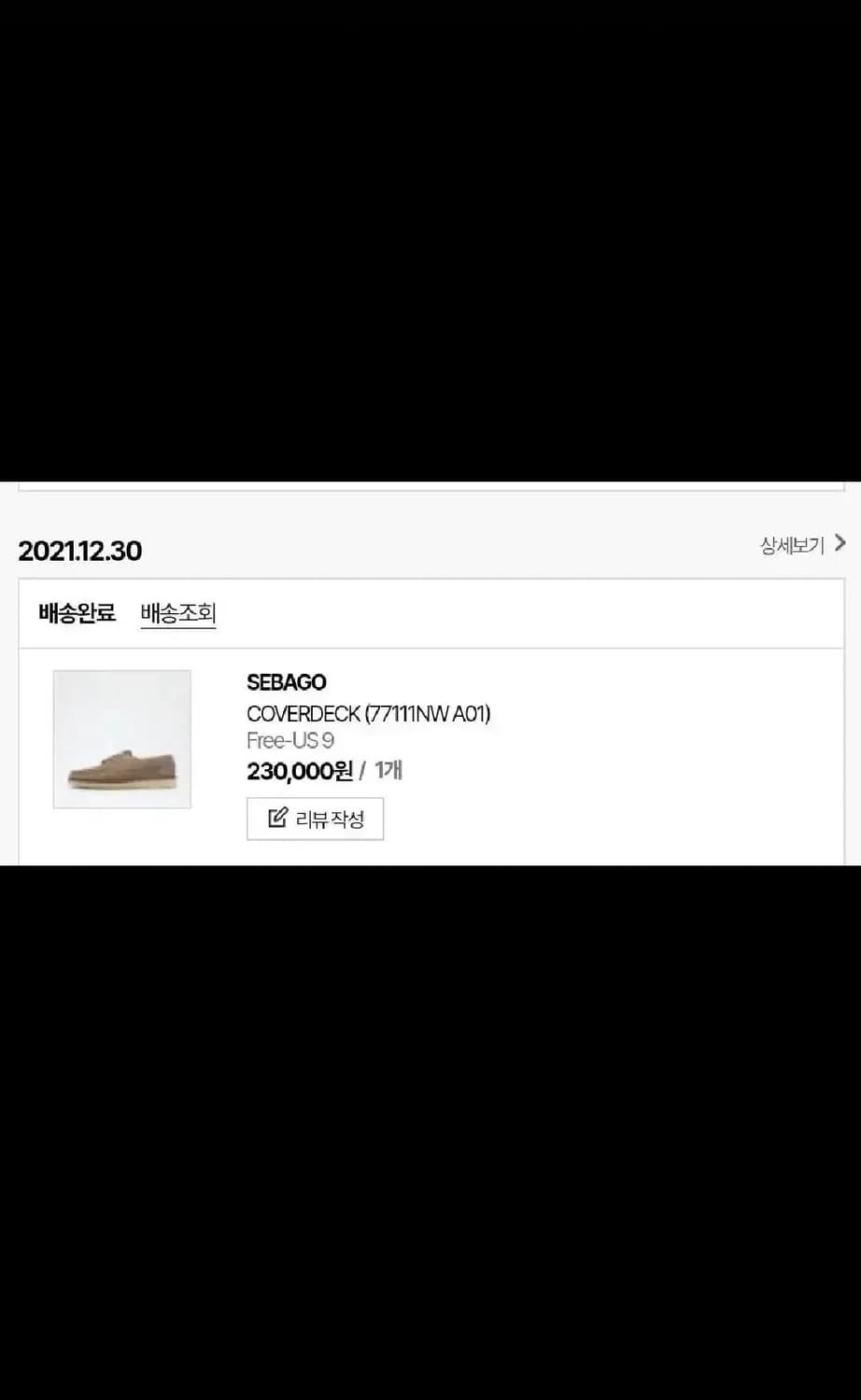This screenshot has height=1400, width=861.
Task: Click the chevron arrow beside 상세보기
Action: [840, 543]
